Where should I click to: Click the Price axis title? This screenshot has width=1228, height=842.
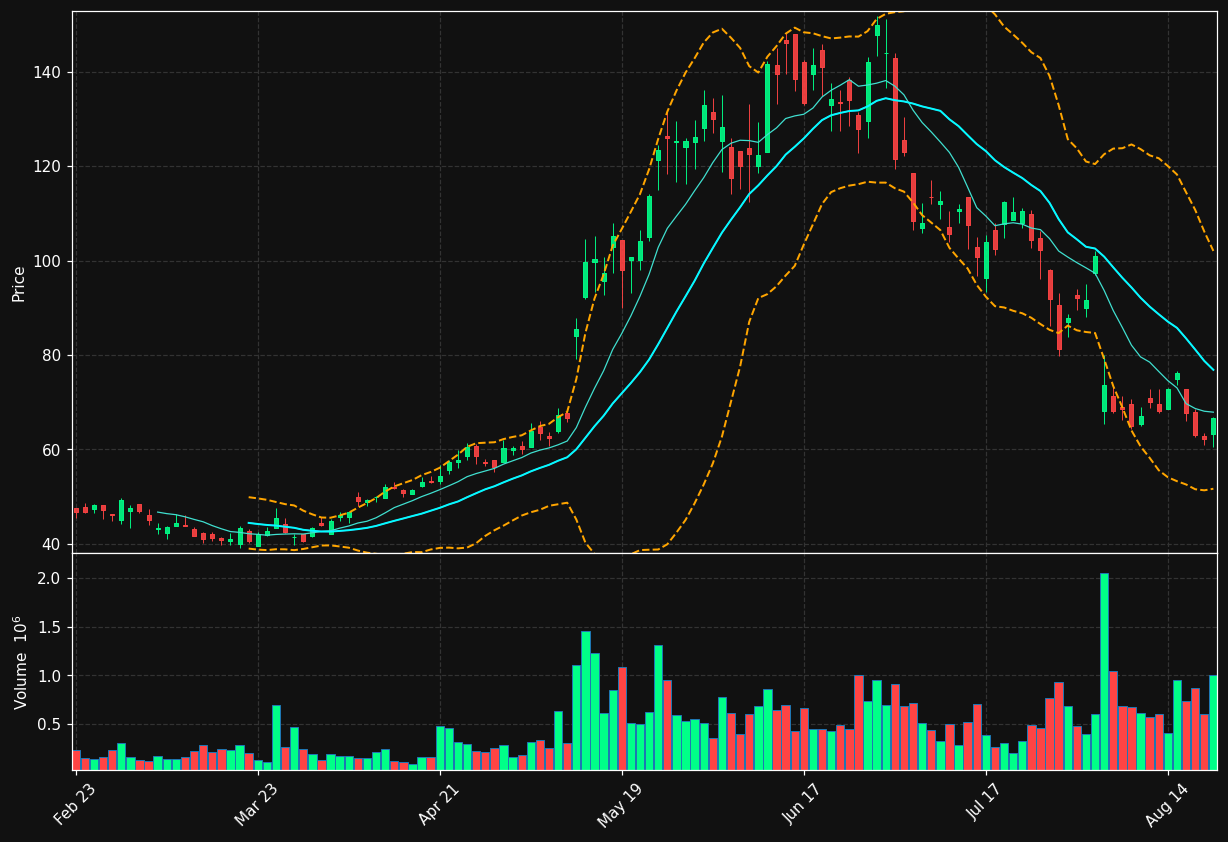click(19, 283)
